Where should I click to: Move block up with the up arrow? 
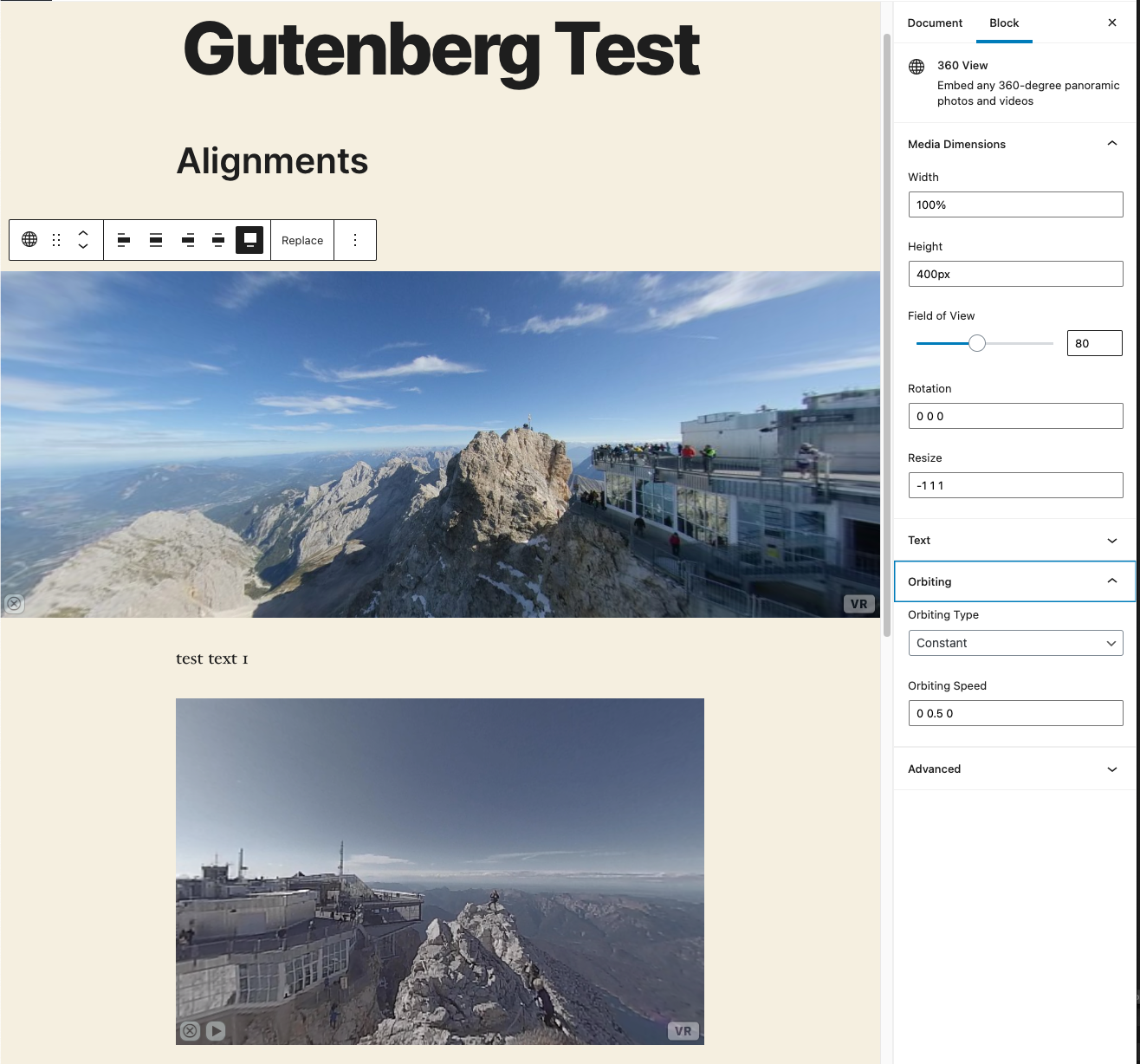coord(83,233)
